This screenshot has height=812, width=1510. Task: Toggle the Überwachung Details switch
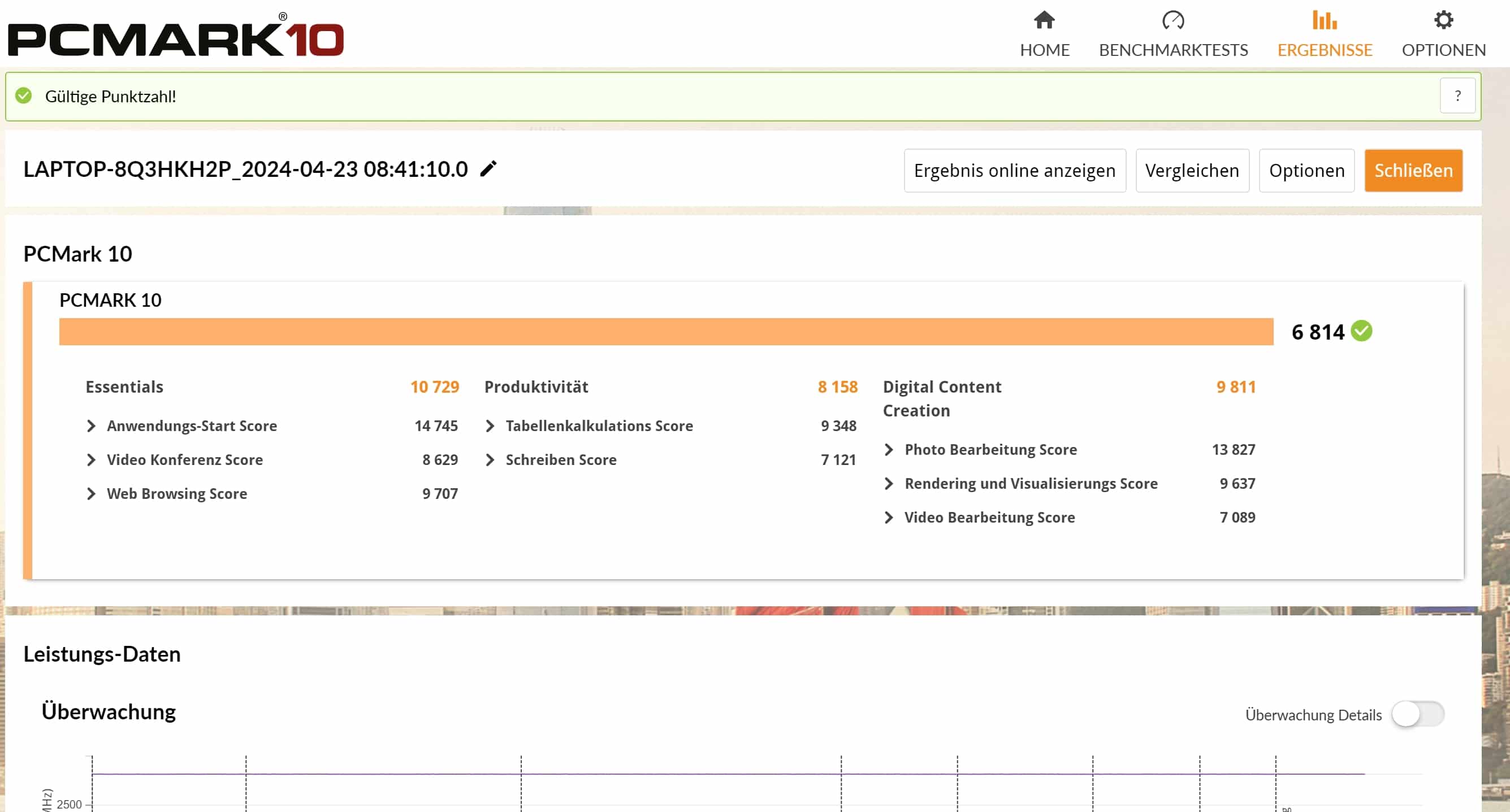tap(1417, 714)
